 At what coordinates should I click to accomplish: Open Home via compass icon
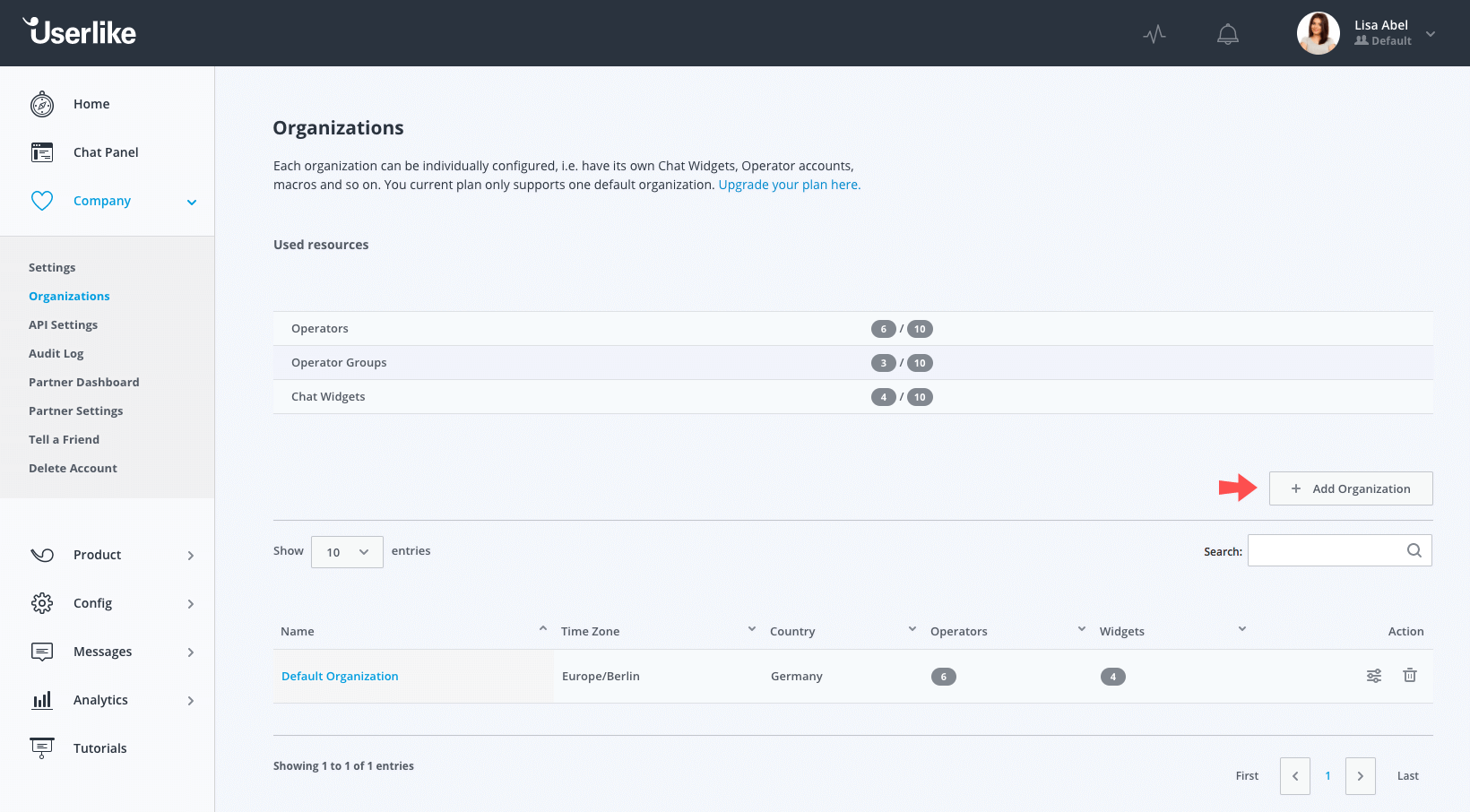pyautogui.click(x=42, y=104)
